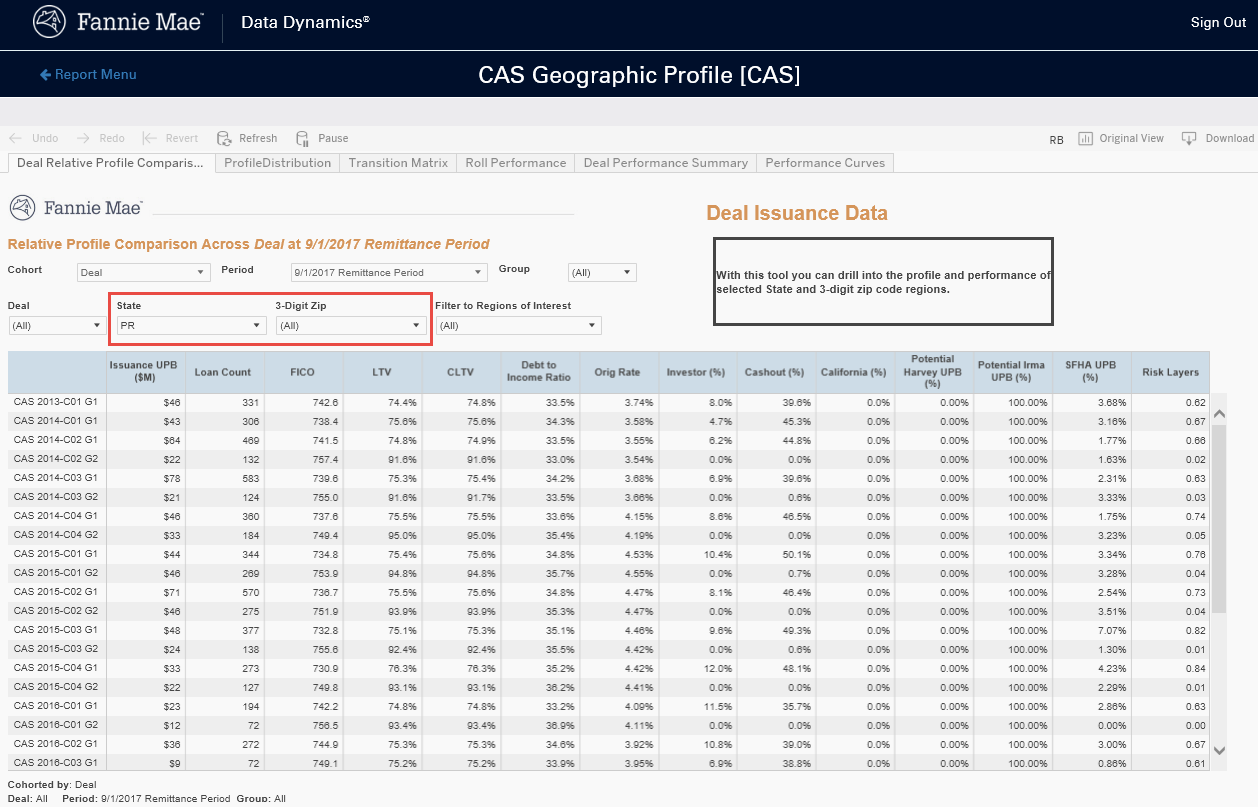Go back to Report Menu

[x=88, y=75]
